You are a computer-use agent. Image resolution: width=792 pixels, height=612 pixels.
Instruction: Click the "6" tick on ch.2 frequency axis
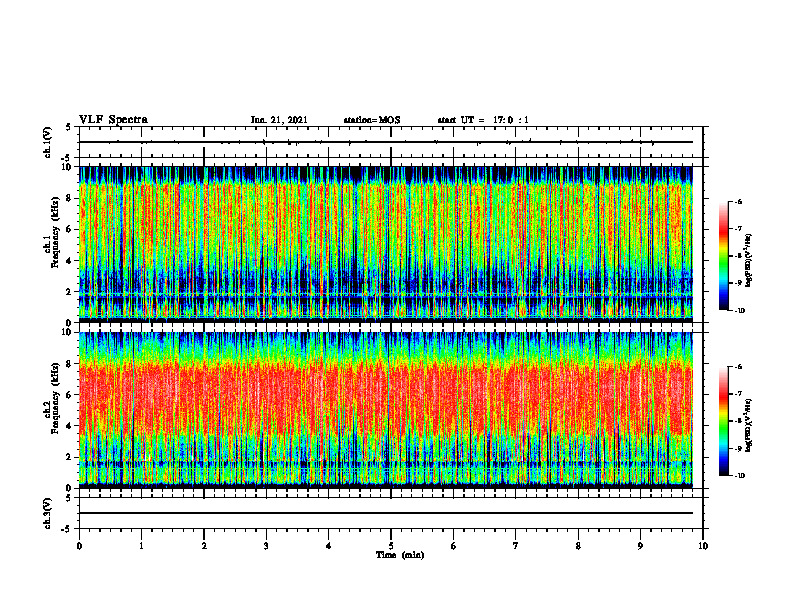(69, 395)
